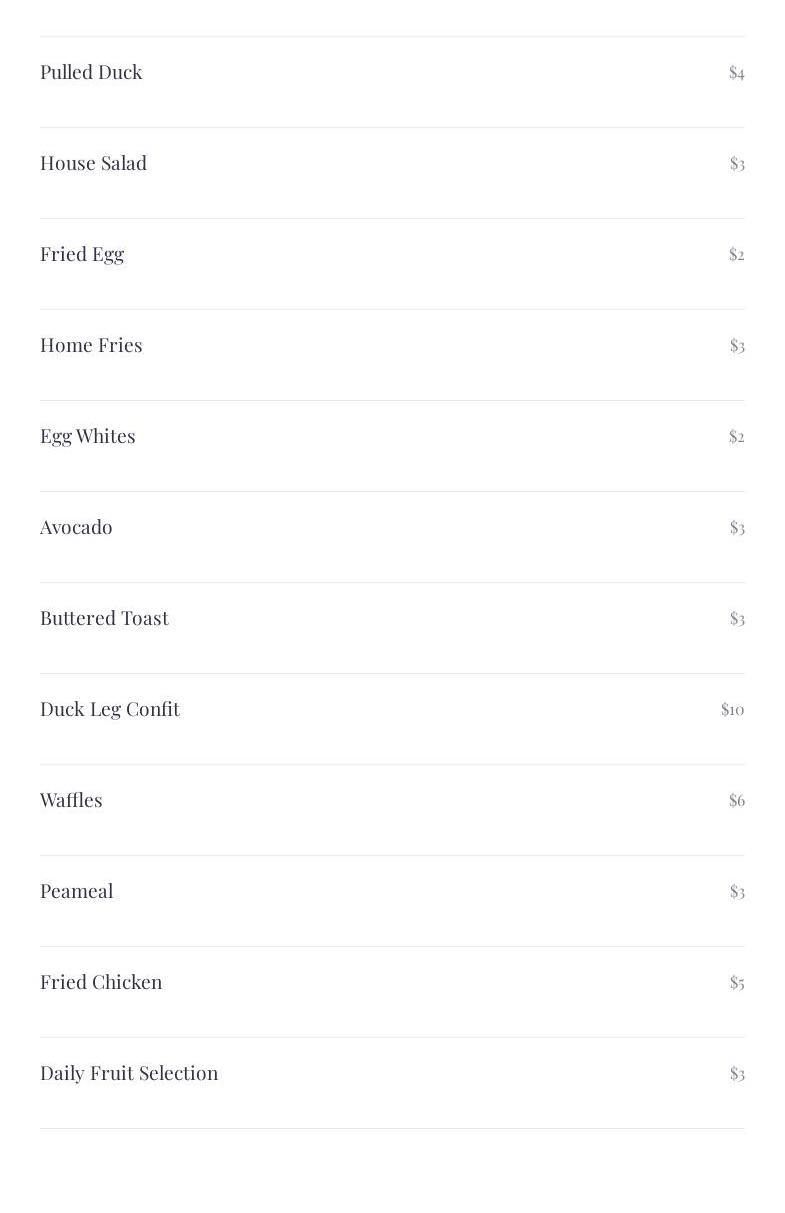Click the $10 price for Duck Leg Confit
785x1213 pixels.
tap(733, 709)
